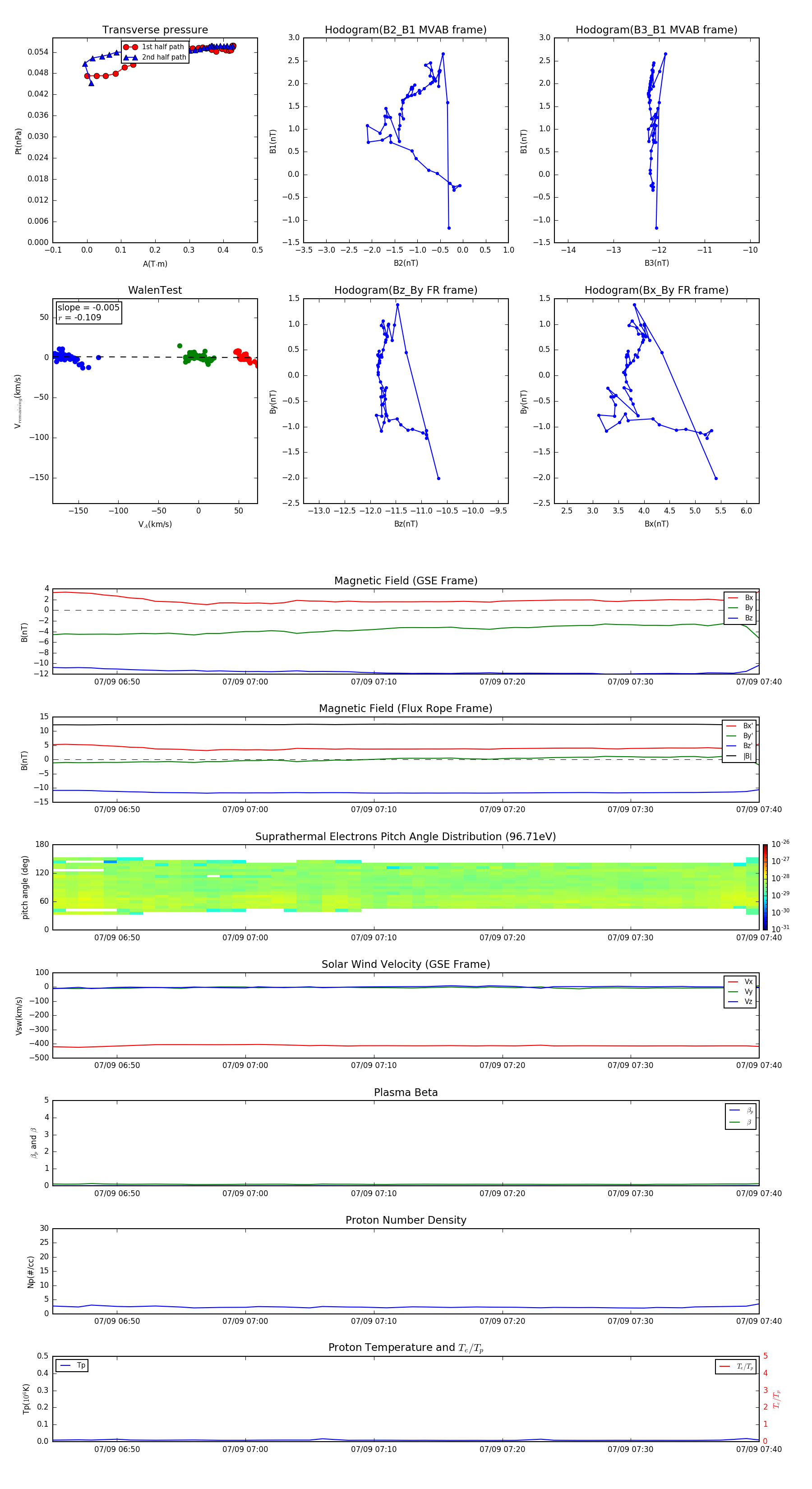This screenshot has height=1489, width=812.
Task: Select the "Bx(nT)" x-axis label
Action: [656, 524]
